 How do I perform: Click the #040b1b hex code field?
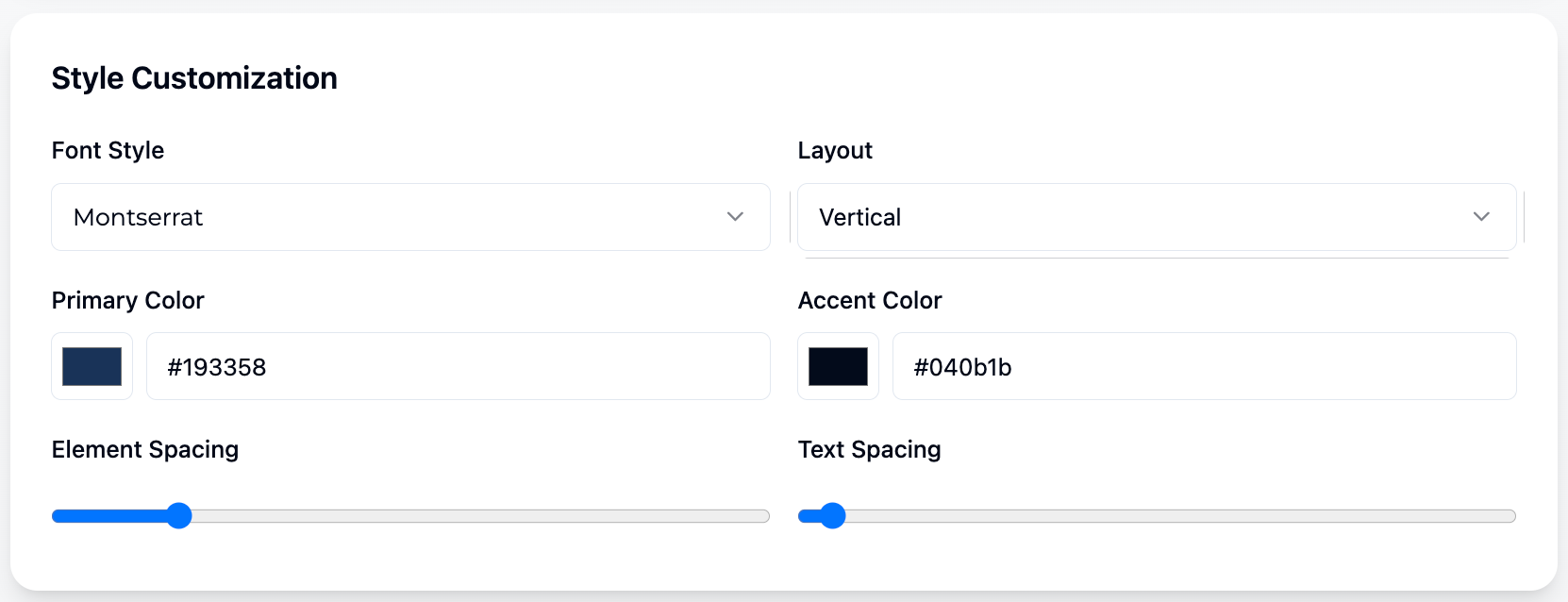1204,366
